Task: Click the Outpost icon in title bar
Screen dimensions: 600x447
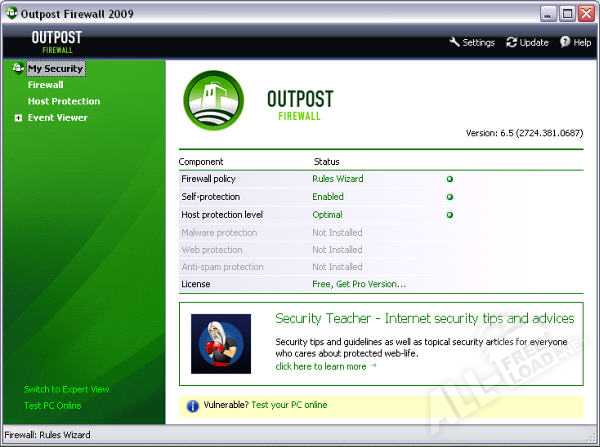Action: coord(11,14)
